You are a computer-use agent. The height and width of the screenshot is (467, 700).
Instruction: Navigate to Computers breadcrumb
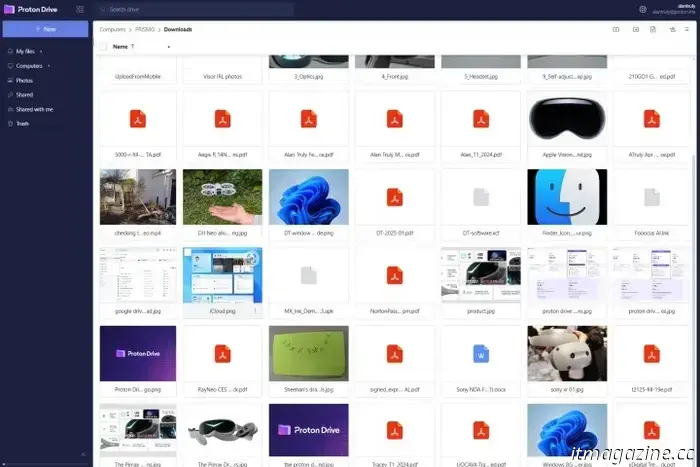[x=112, y=29]
